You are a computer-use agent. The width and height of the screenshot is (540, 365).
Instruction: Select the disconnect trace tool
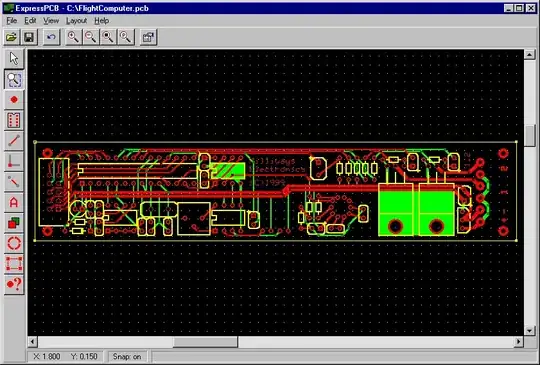14,182
